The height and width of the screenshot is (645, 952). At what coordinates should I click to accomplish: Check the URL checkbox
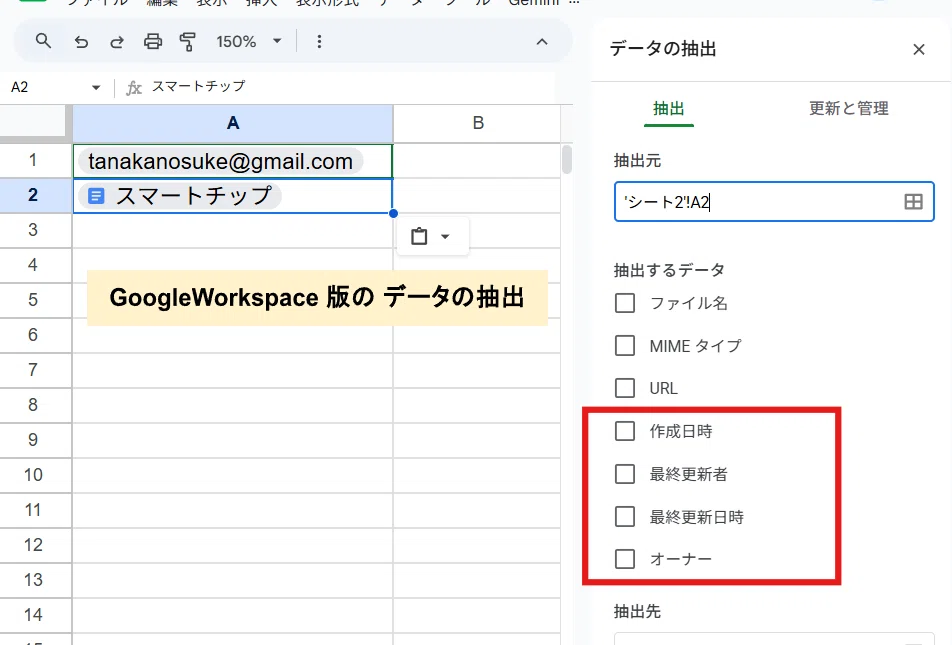[x=625, y=388]
